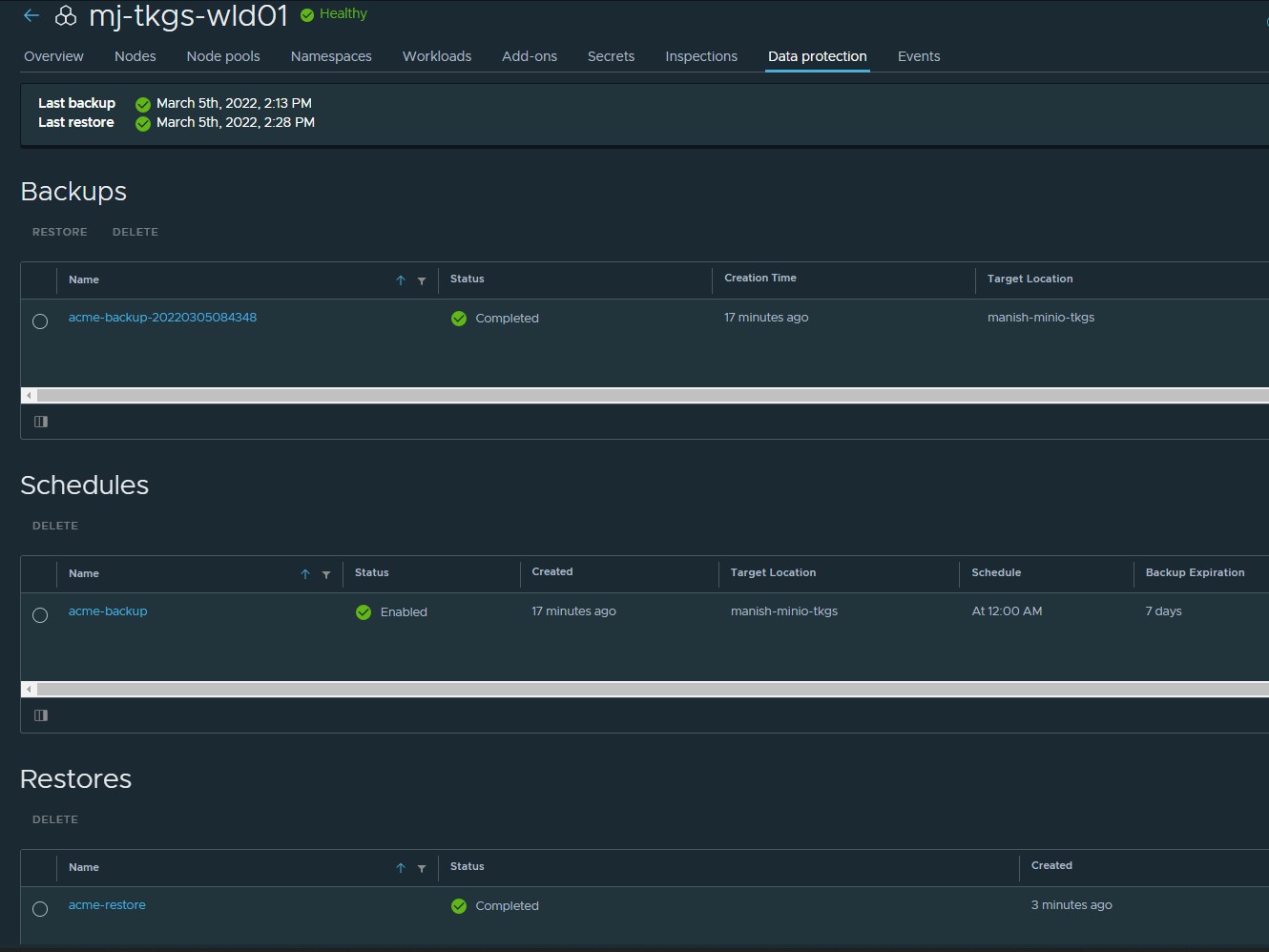
Task: Select radio button for acme-backup schedule
Action: (40, 615)
